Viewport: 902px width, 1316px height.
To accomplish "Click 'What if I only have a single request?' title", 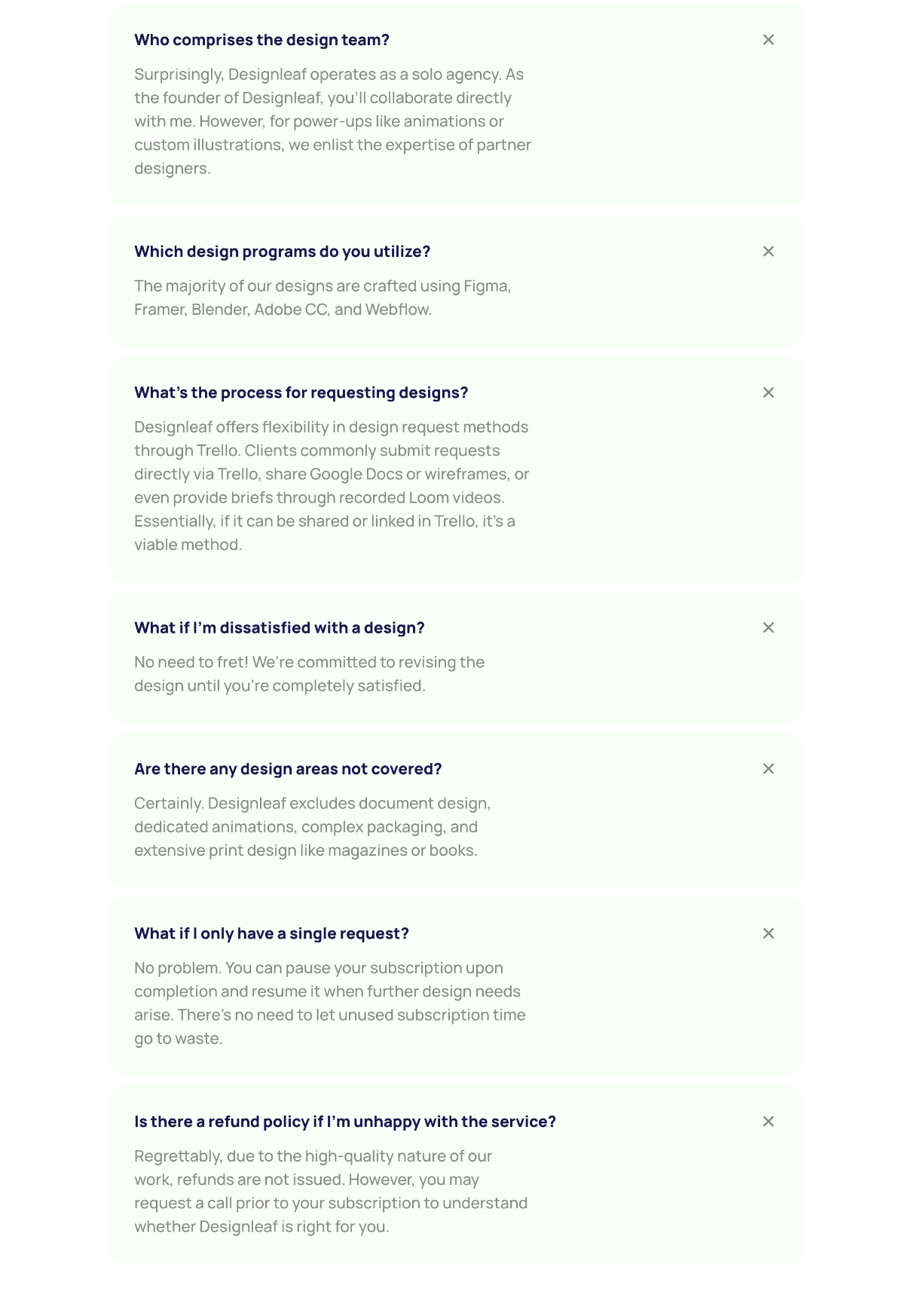I will tap(271, 933).
